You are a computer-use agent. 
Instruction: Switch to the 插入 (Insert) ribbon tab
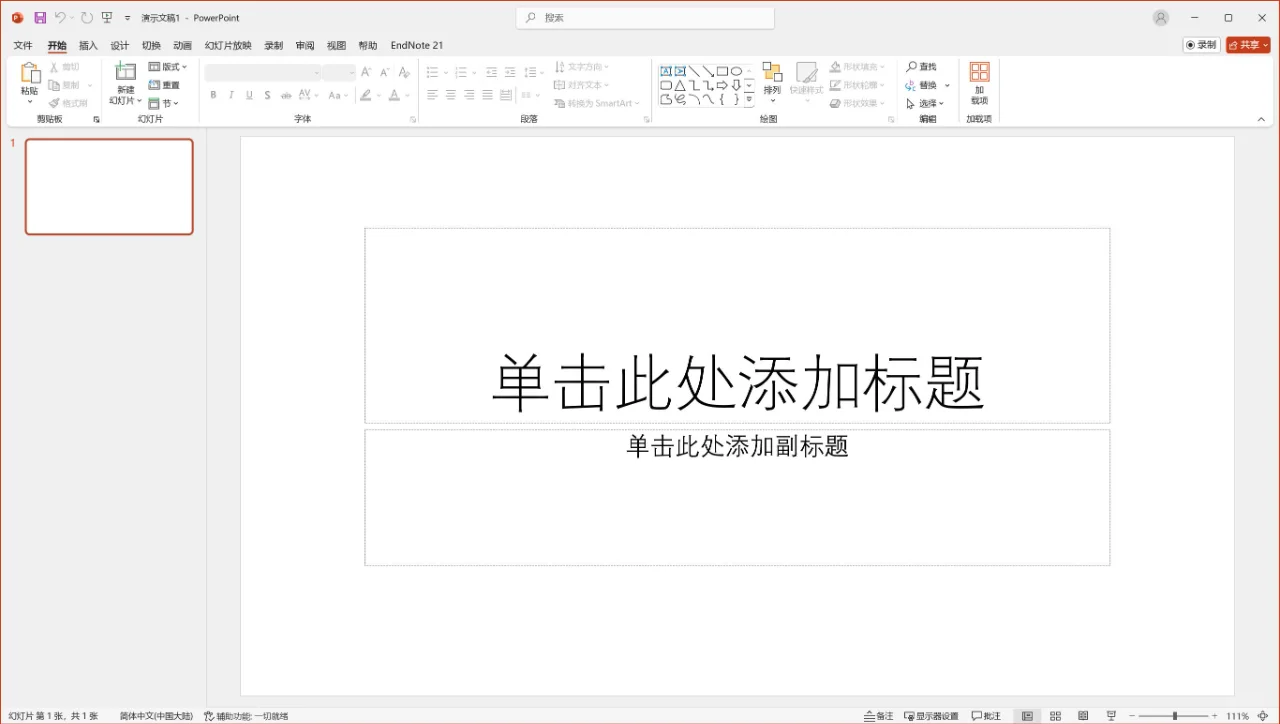pos(88,45)
